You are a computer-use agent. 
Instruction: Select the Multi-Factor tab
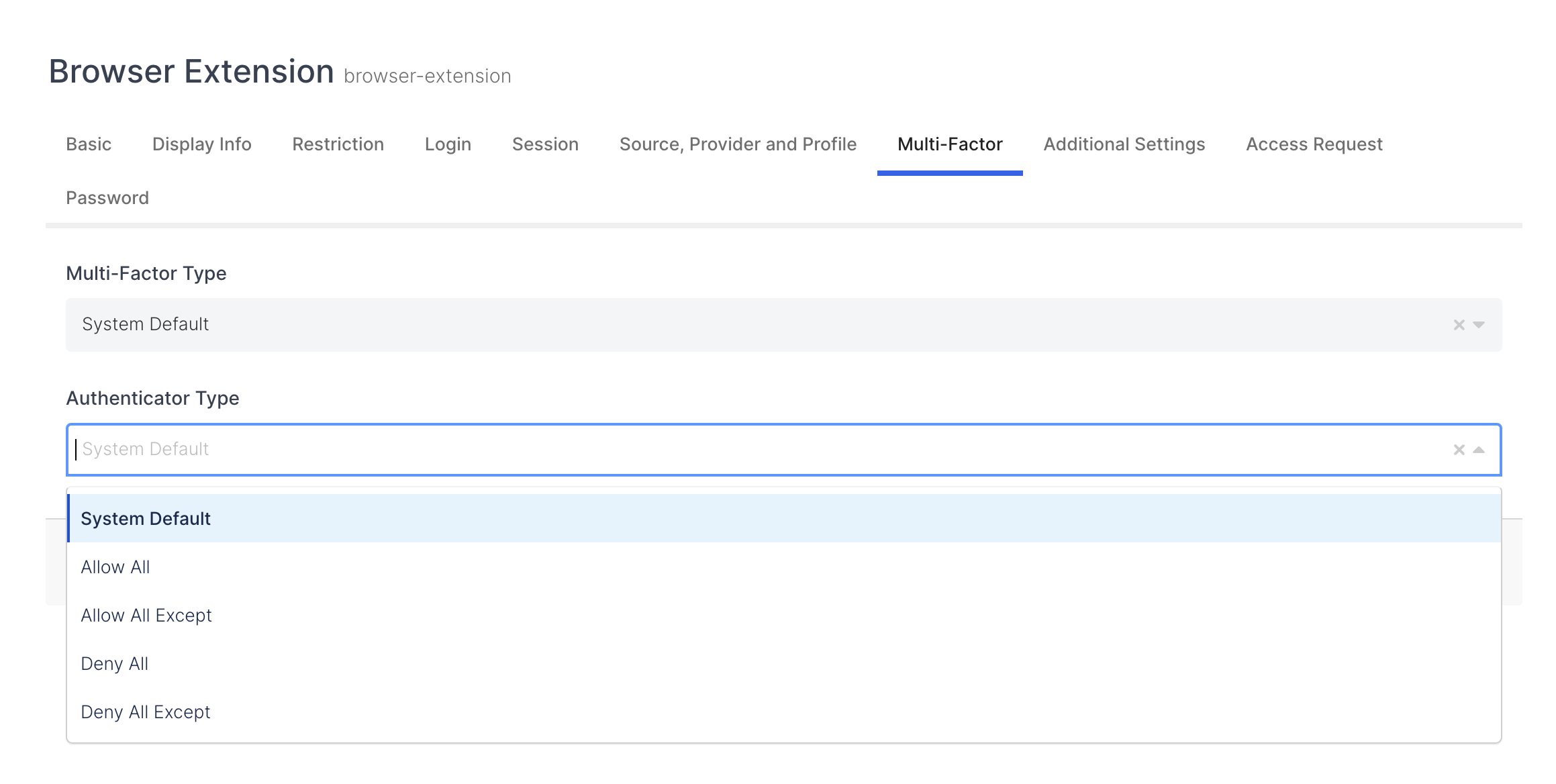[x=950, y=144]
